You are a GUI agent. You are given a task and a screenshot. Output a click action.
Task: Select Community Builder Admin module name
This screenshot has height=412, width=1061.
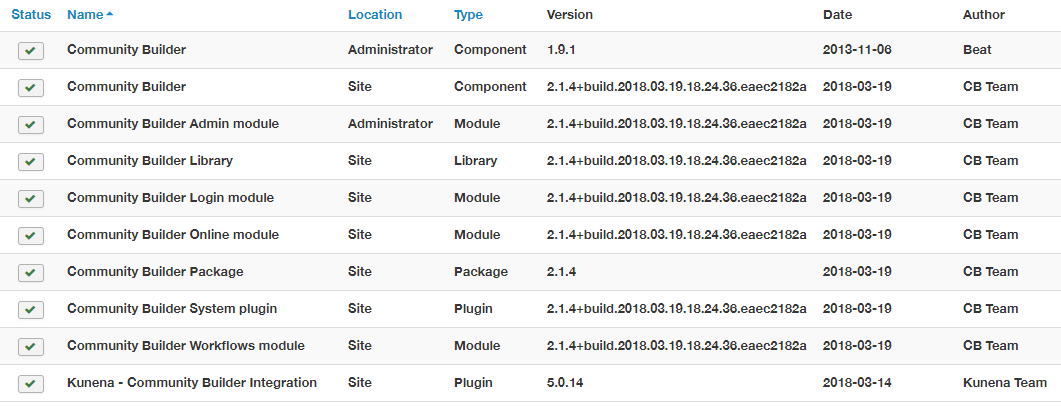[173, 124]
